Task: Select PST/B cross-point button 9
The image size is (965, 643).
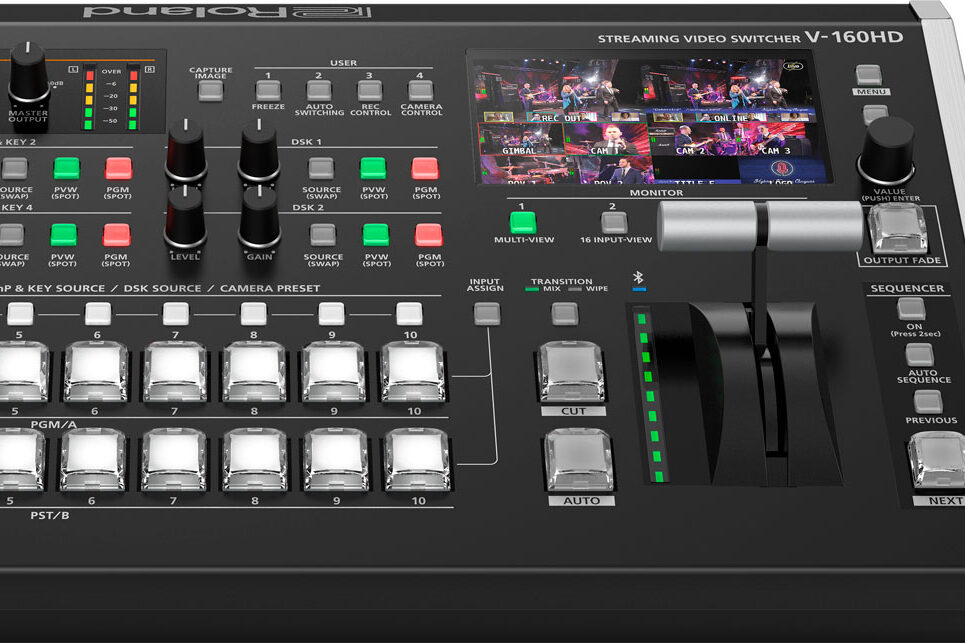Action: click(x=336, y=460)
